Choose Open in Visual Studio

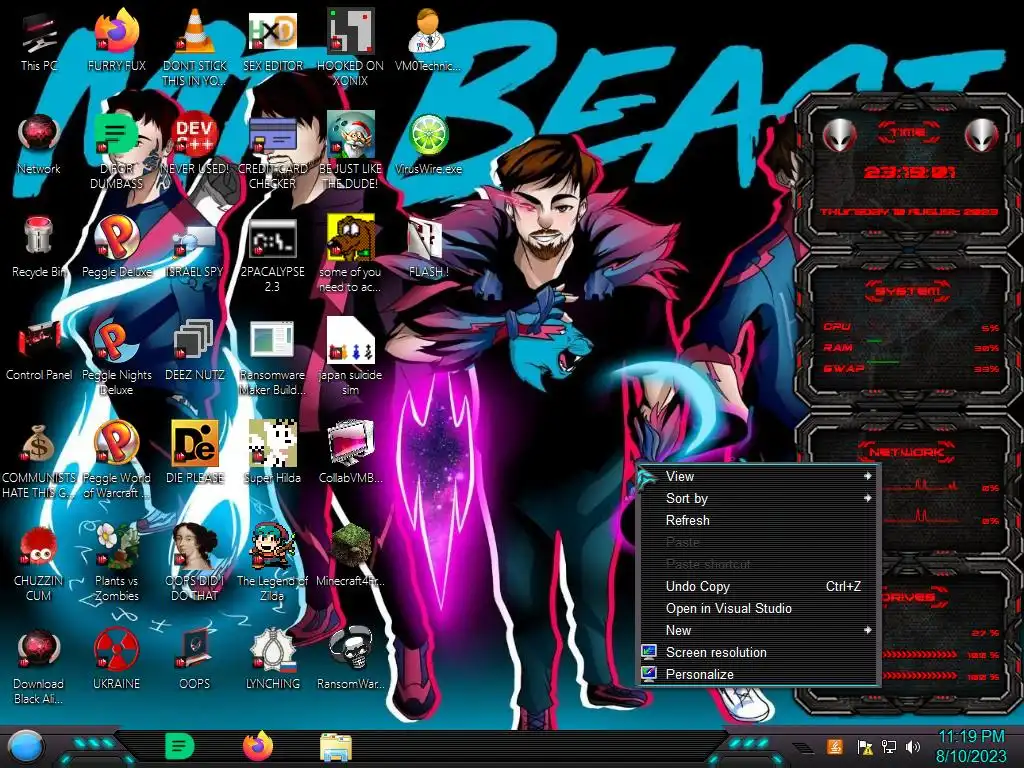(x=759, y=608)
